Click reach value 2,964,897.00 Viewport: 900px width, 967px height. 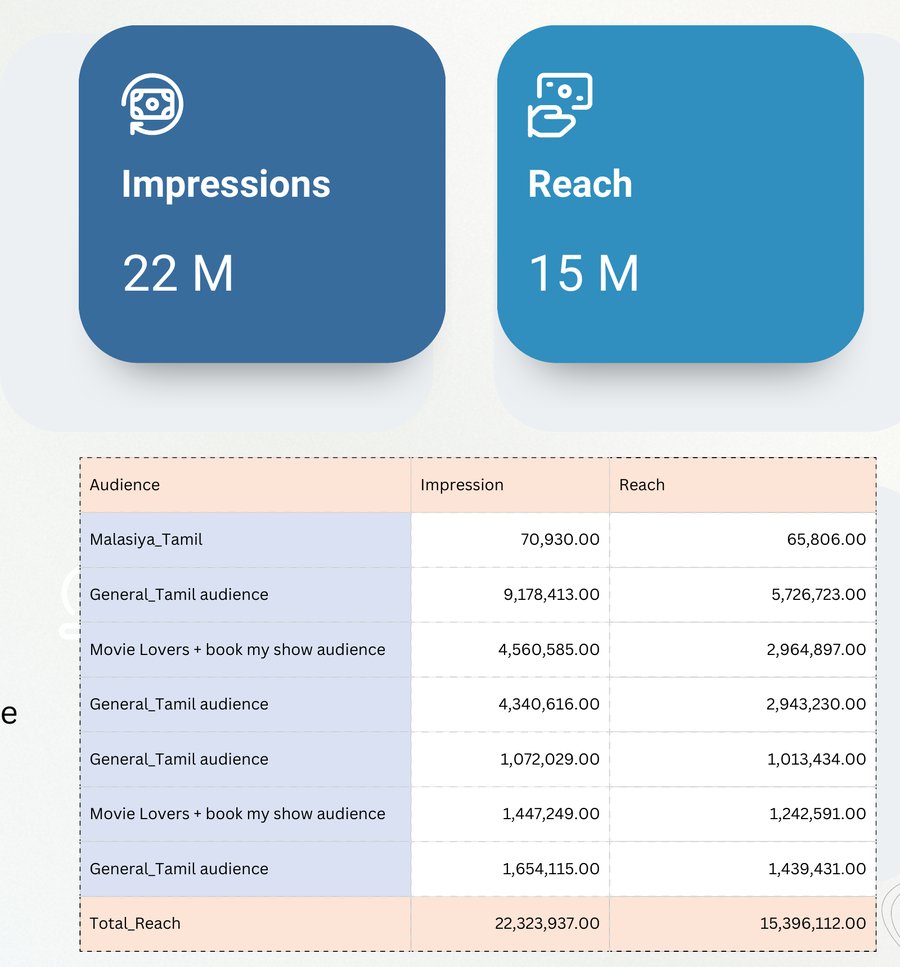click(816, 649)
